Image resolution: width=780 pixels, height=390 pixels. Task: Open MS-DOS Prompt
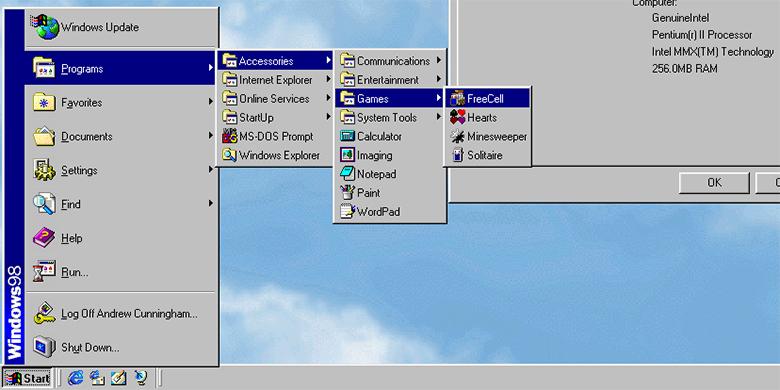275,136
